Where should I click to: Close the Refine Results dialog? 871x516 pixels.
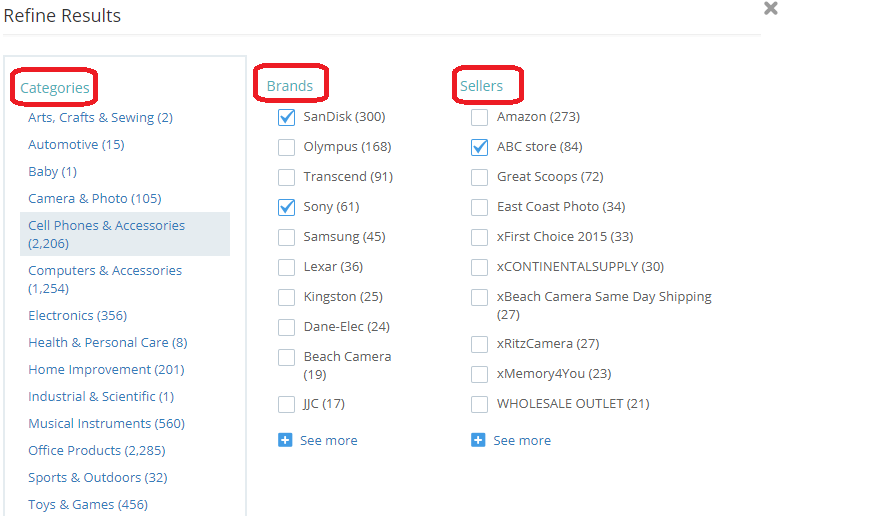pos(770,9)
